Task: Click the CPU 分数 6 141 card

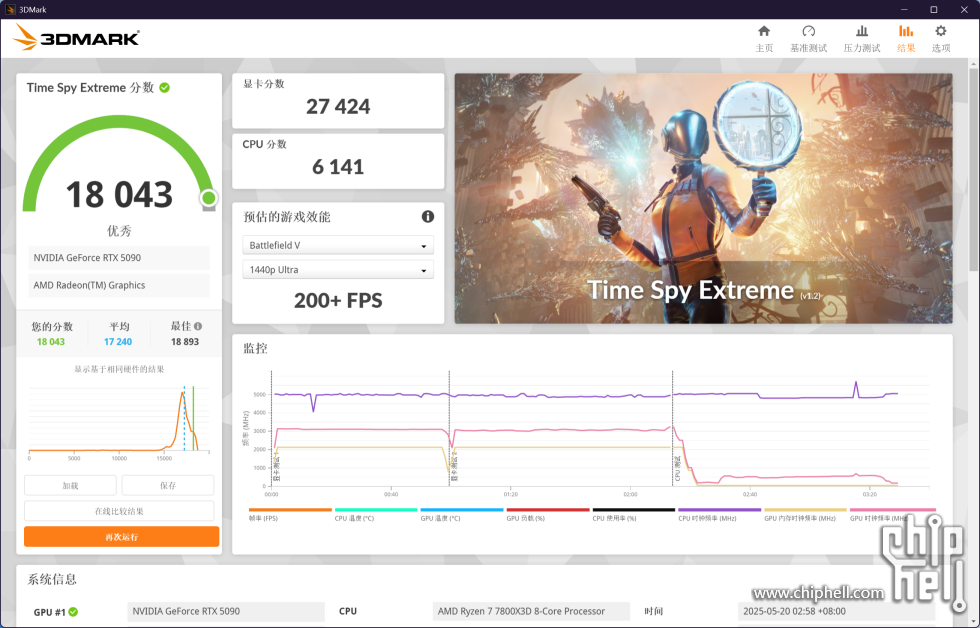Action: [x=338, y=161]
